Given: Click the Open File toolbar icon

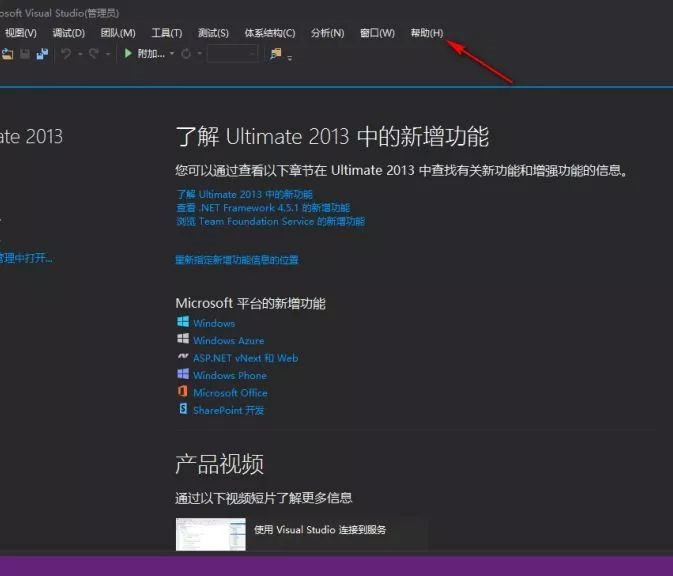Looking at the screenshot, I should pos(7,54).
